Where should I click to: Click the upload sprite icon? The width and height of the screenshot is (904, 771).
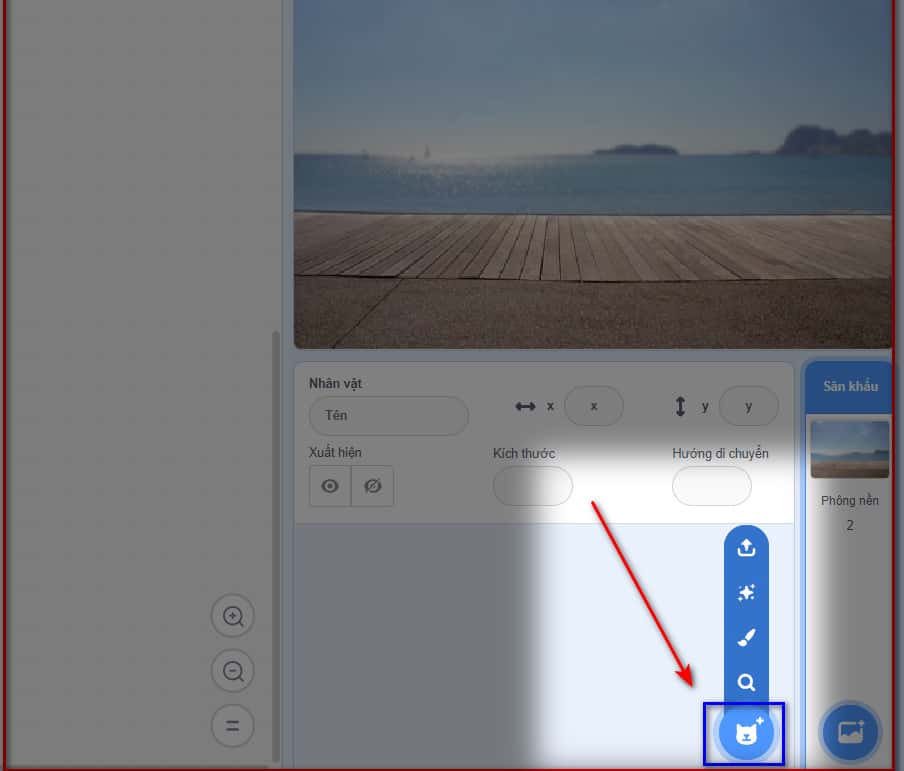[x=746, y=548]
